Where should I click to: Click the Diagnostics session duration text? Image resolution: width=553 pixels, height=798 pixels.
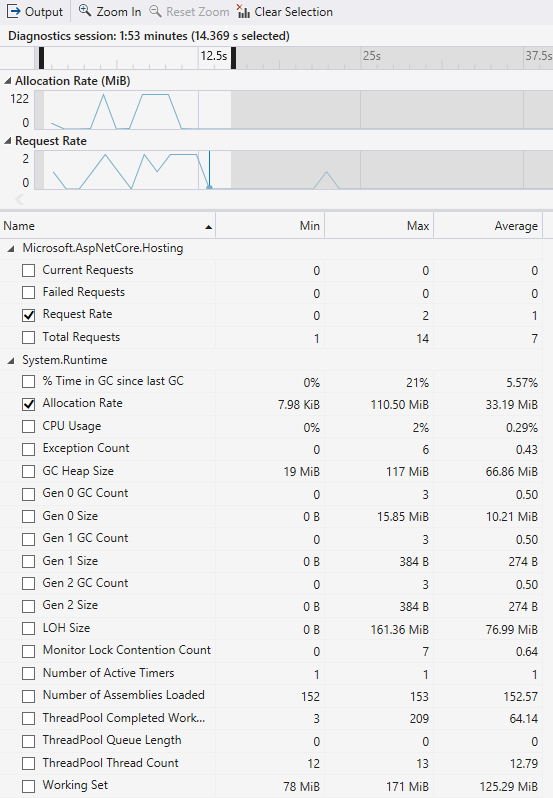149,36
